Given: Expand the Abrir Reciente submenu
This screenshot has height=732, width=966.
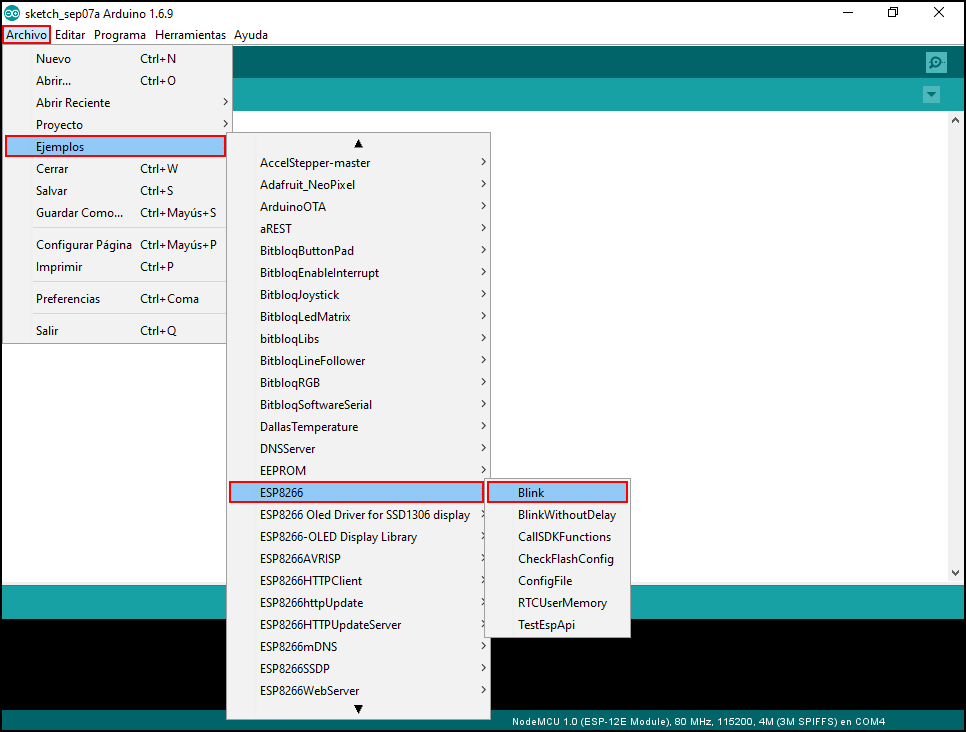Looking at the screenshot, I should [x=116, y=103].
